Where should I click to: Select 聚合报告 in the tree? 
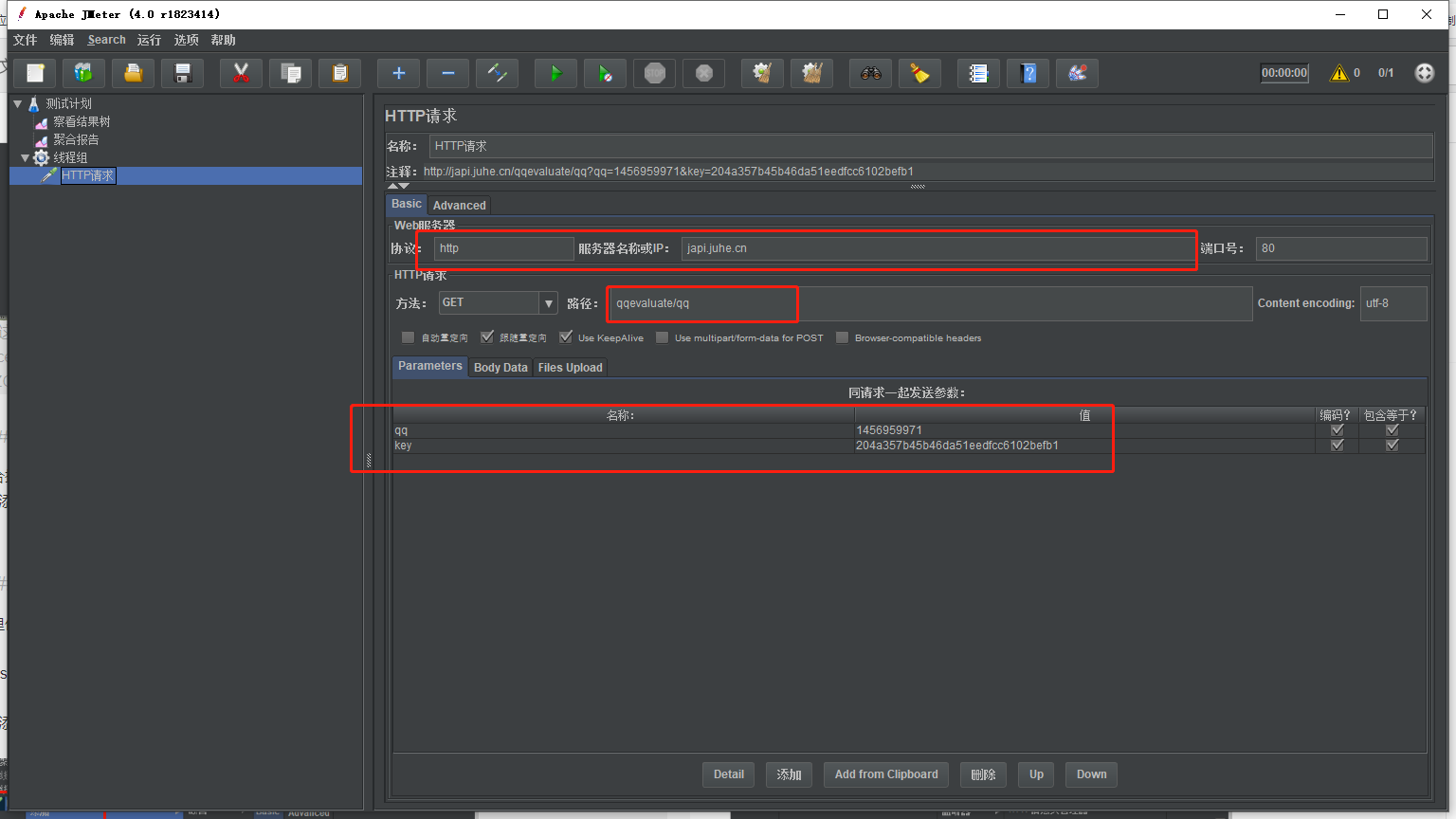76,139
